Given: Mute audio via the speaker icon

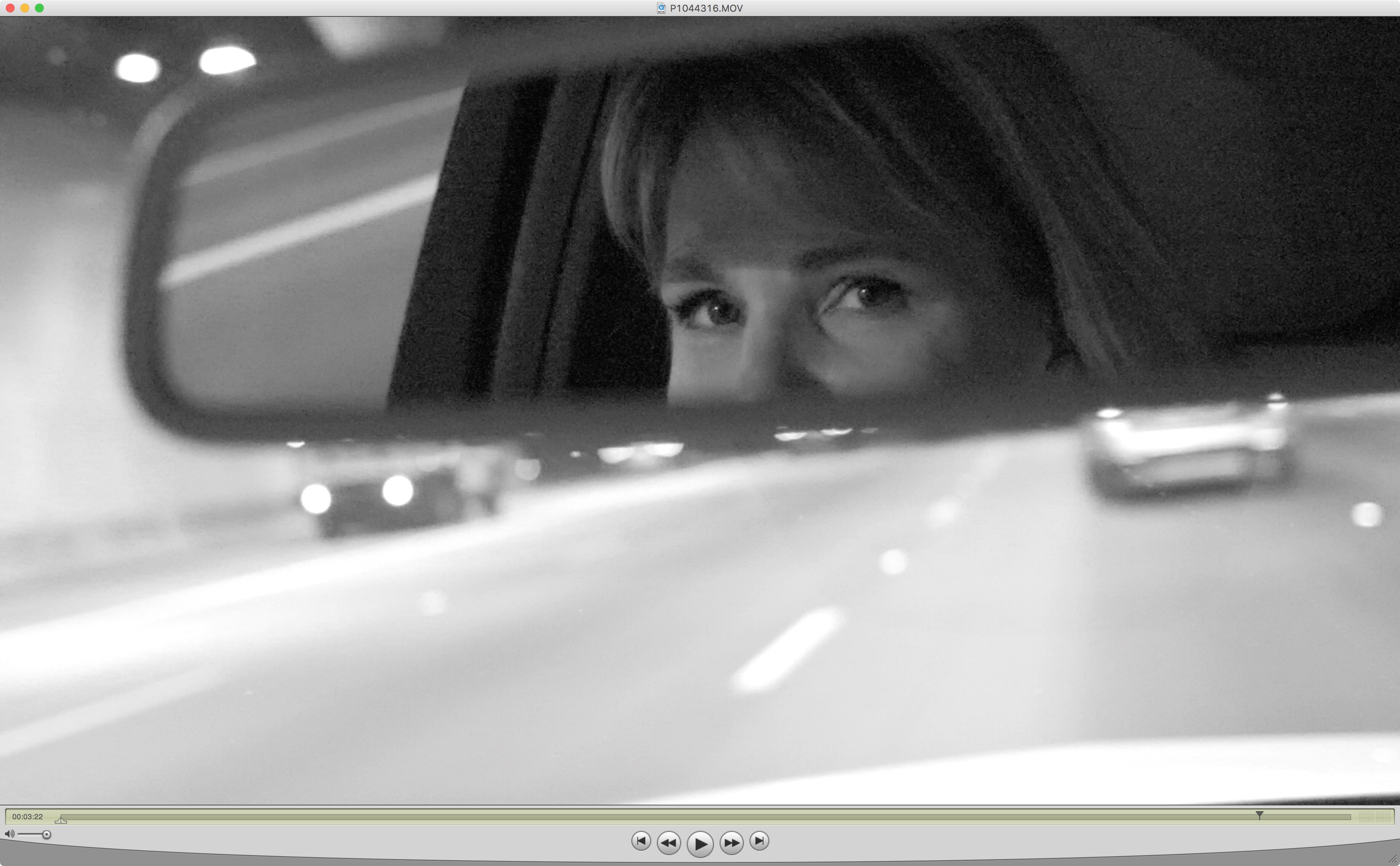Looking at the screenshot, I should tap(9, 834).
